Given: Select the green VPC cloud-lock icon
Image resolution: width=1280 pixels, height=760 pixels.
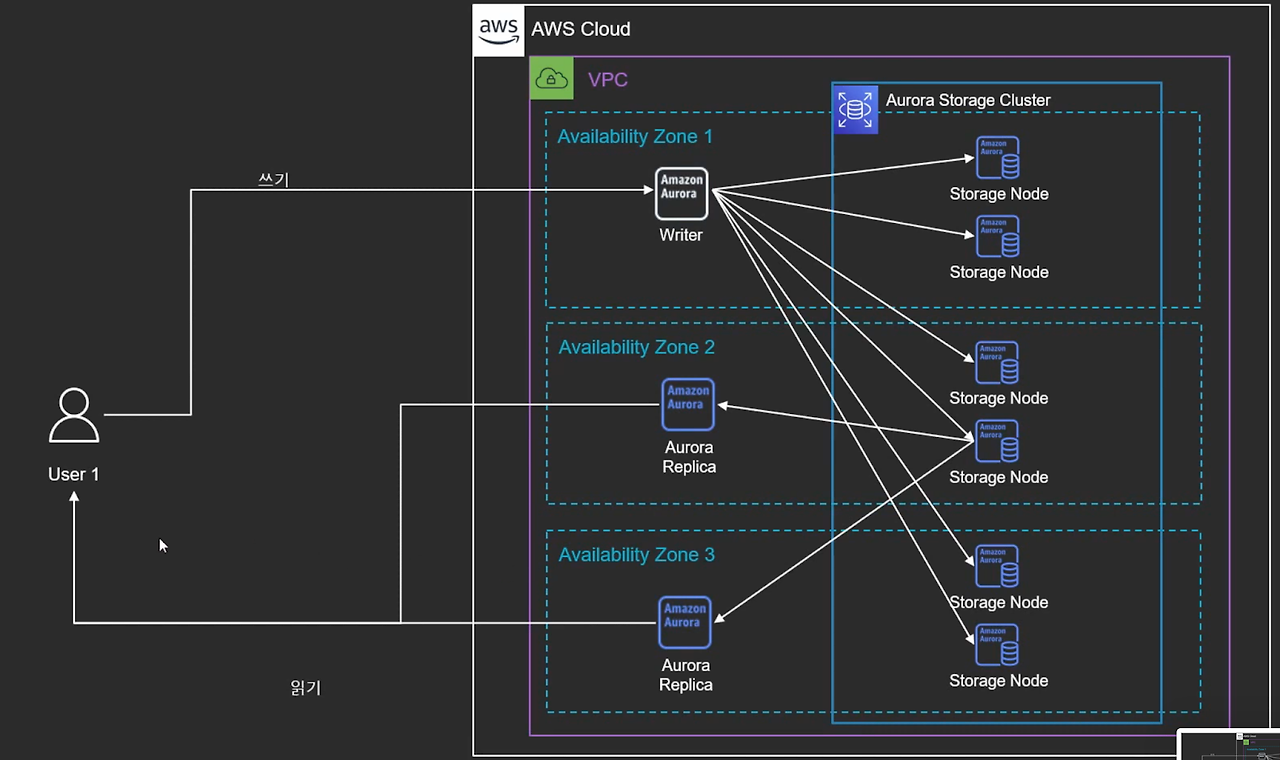Looking at the screenshot, I should pos(551,78).
